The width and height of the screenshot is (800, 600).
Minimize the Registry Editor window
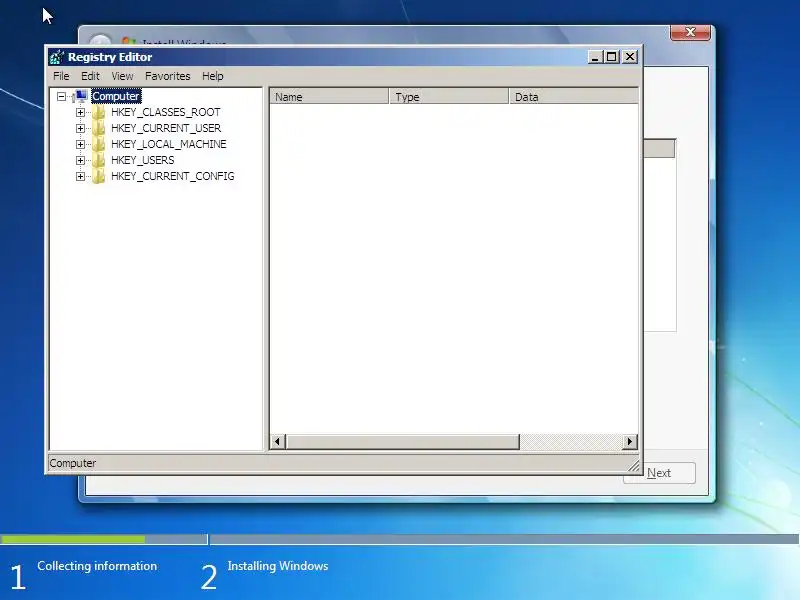595,57
